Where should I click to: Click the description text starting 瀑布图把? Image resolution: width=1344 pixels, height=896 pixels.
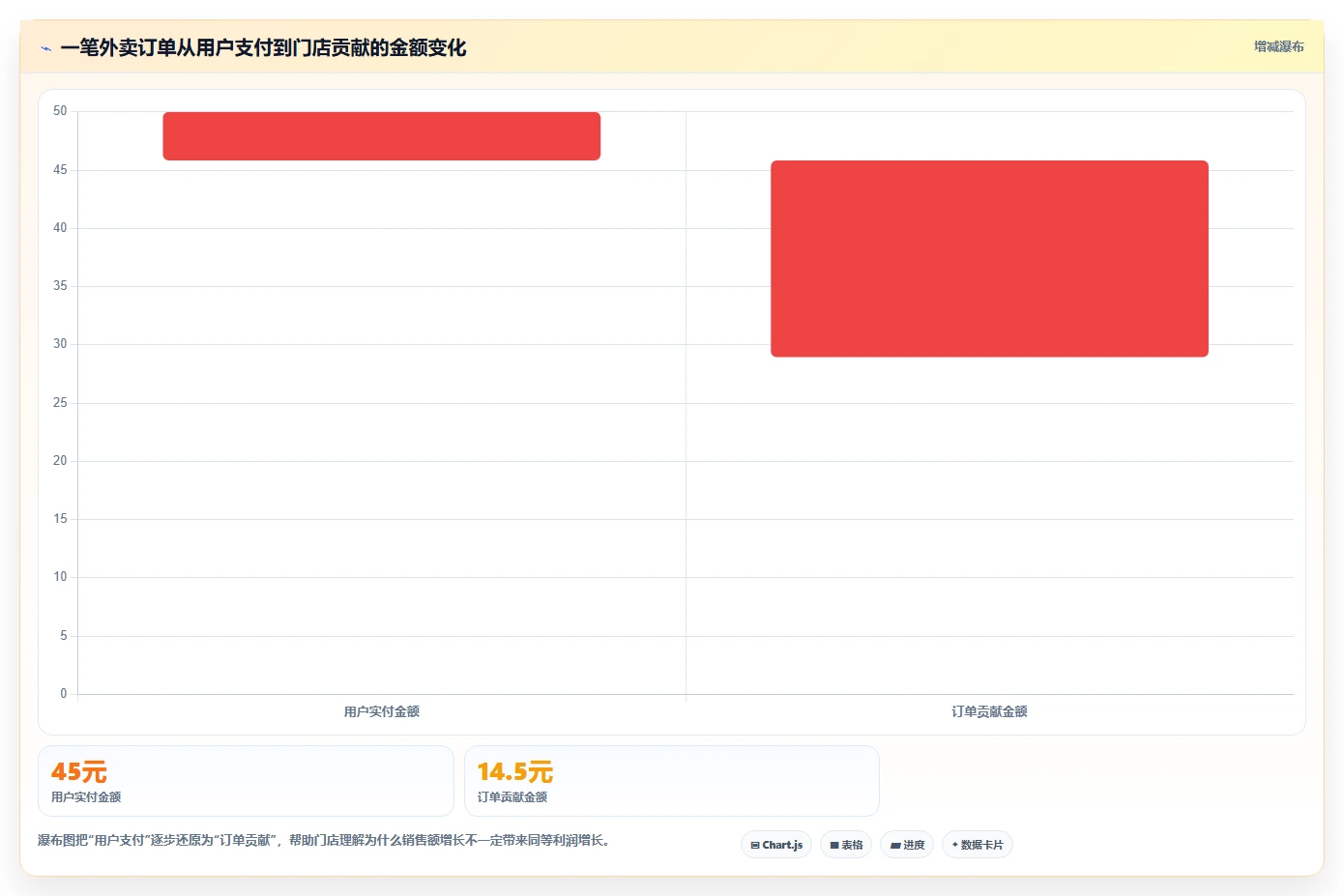pos(324,840)
